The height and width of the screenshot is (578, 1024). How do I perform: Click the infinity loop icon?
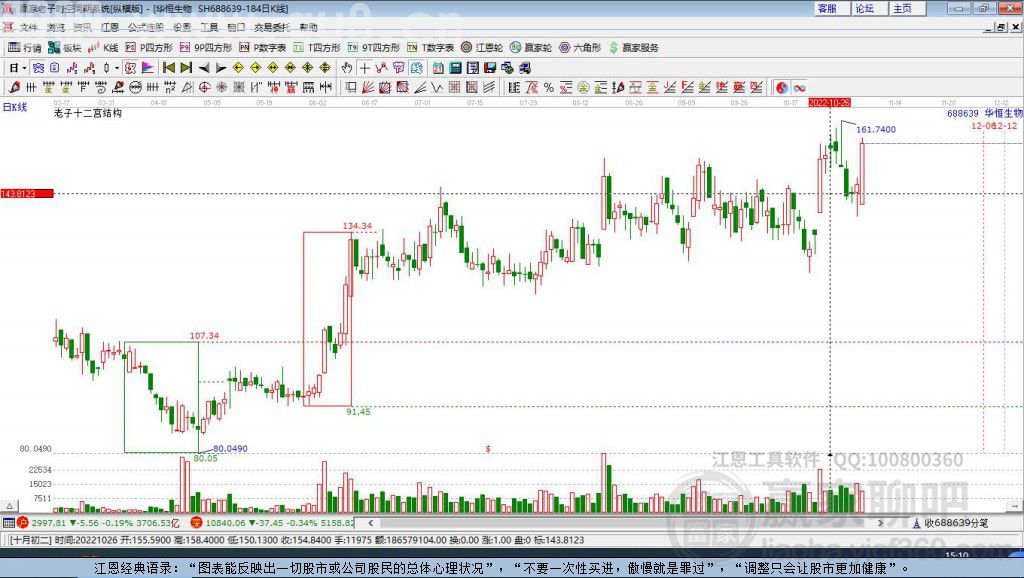[799, 88]
